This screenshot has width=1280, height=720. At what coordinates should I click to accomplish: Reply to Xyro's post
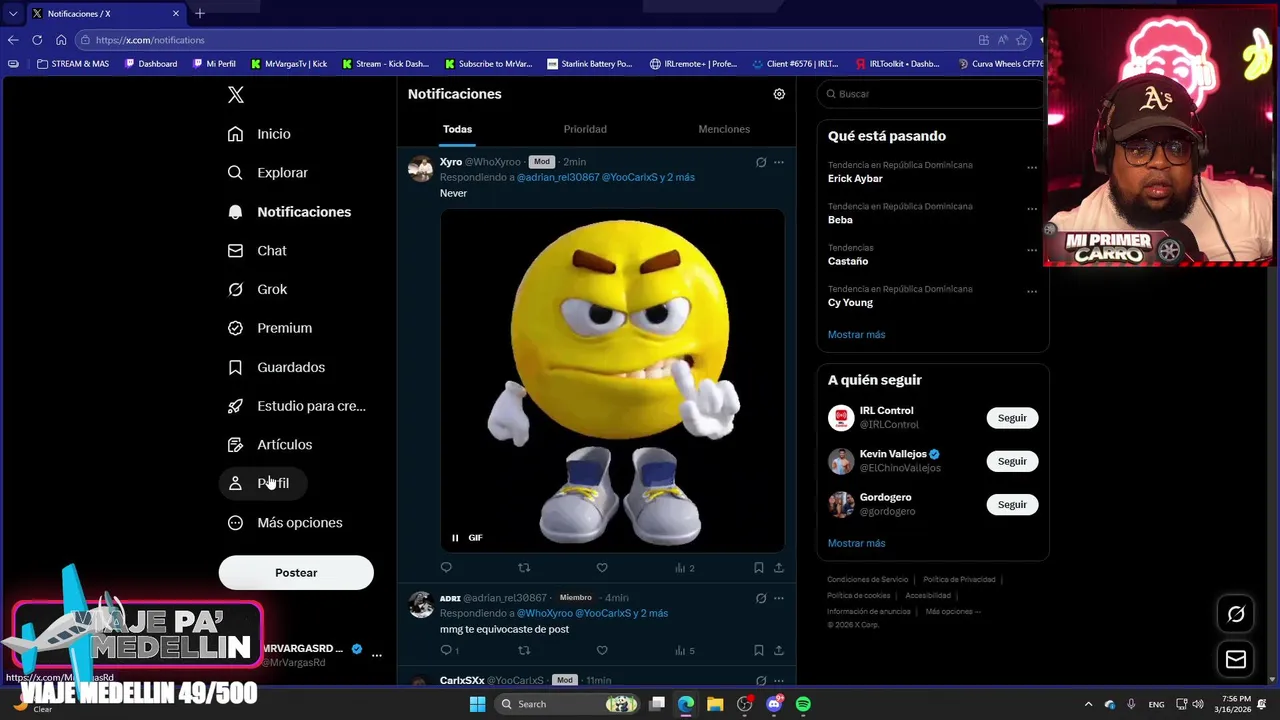(x=446, y=568)
